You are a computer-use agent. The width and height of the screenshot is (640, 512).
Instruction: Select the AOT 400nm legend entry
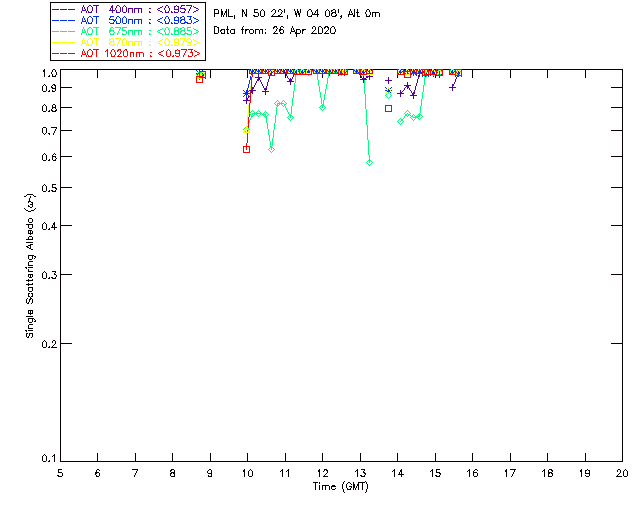click(x=126, y=9)
